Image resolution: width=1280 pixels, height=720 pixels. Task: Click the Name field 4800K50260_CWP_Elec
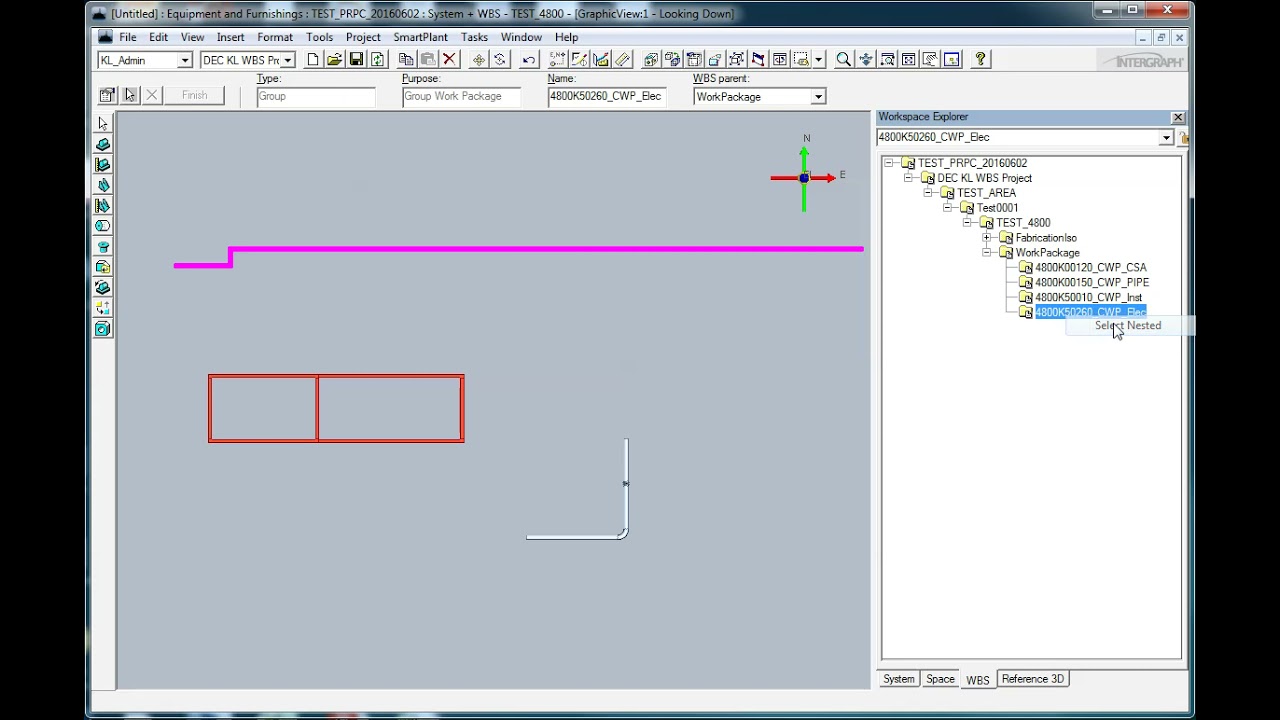pyautogui.click(x=607, y=97)
